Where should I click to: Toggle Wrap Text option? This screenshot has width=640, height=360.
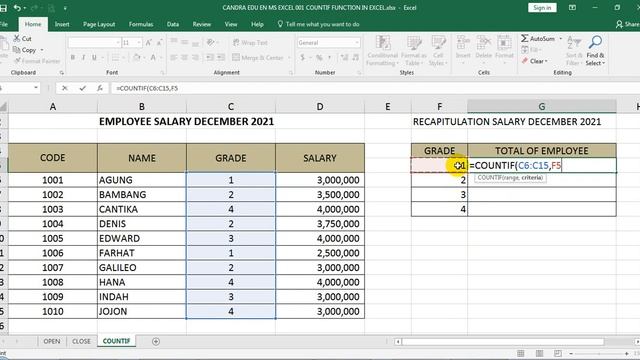coord(250,42)
